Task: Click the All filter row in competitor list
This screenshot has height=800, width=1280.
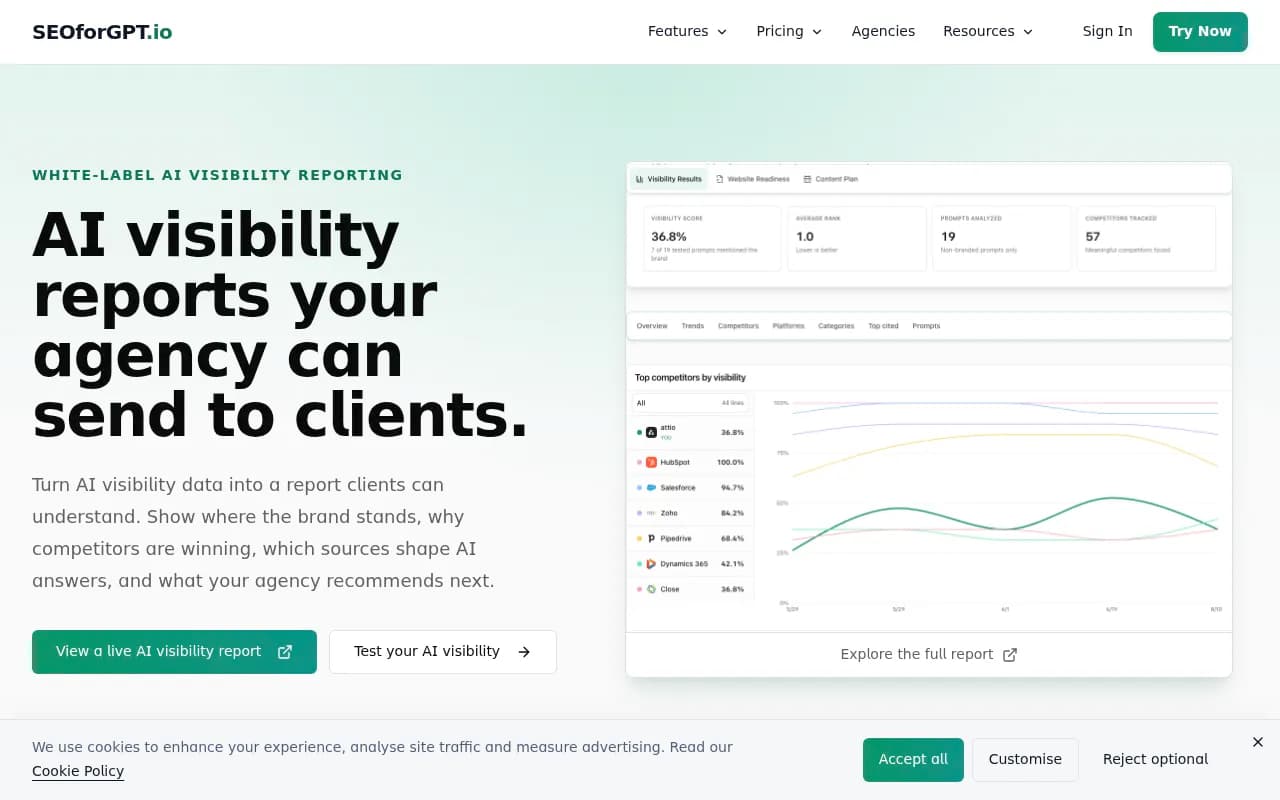Action: [x=691, y=403]
